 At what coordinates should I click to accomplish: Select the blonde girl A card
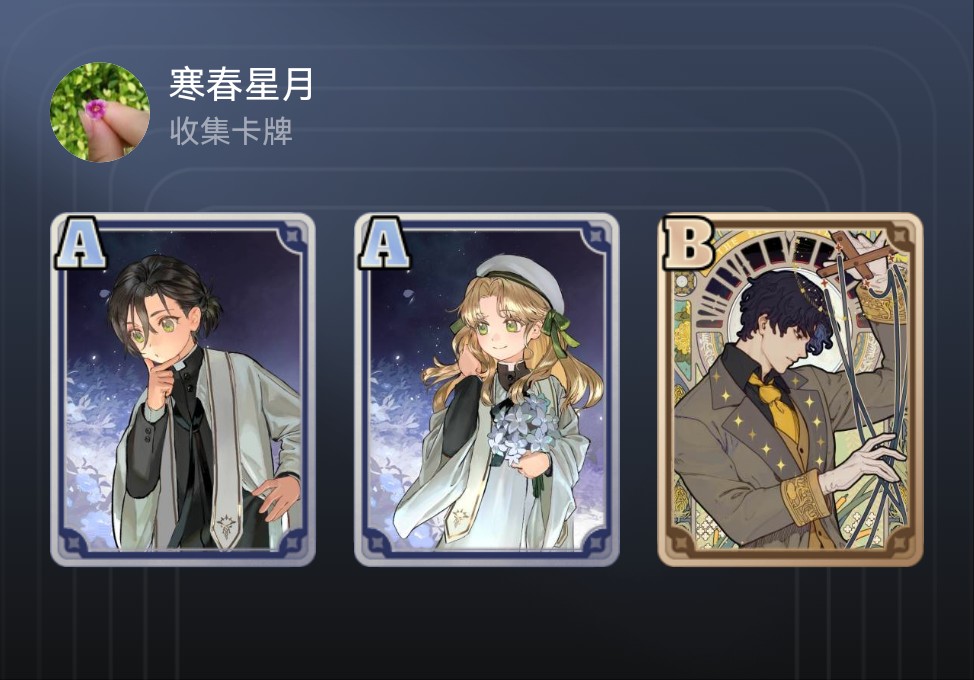(486, 389)
